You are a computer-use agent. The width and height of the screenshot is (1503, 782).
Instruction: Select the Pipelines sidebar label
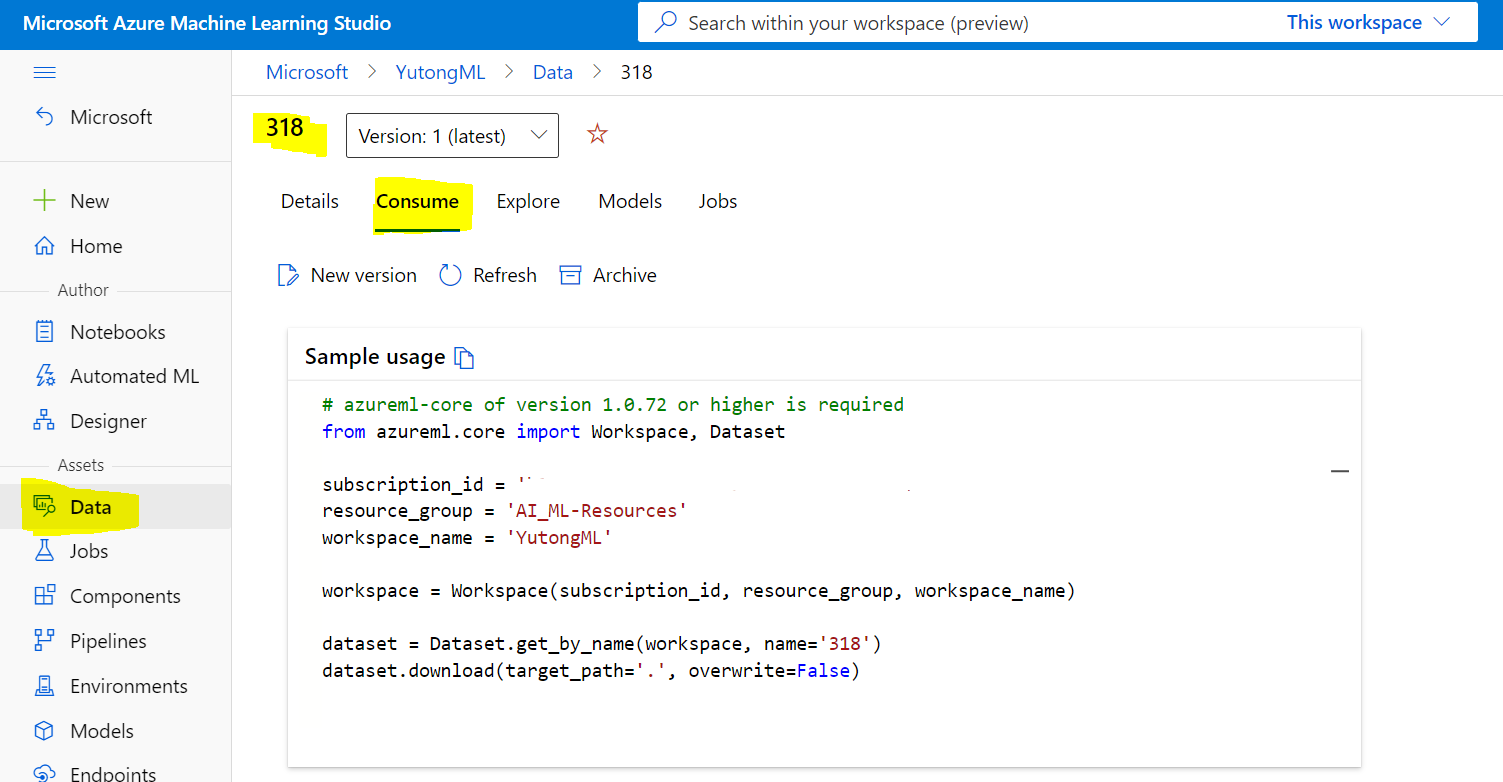(x=108, y=641)
